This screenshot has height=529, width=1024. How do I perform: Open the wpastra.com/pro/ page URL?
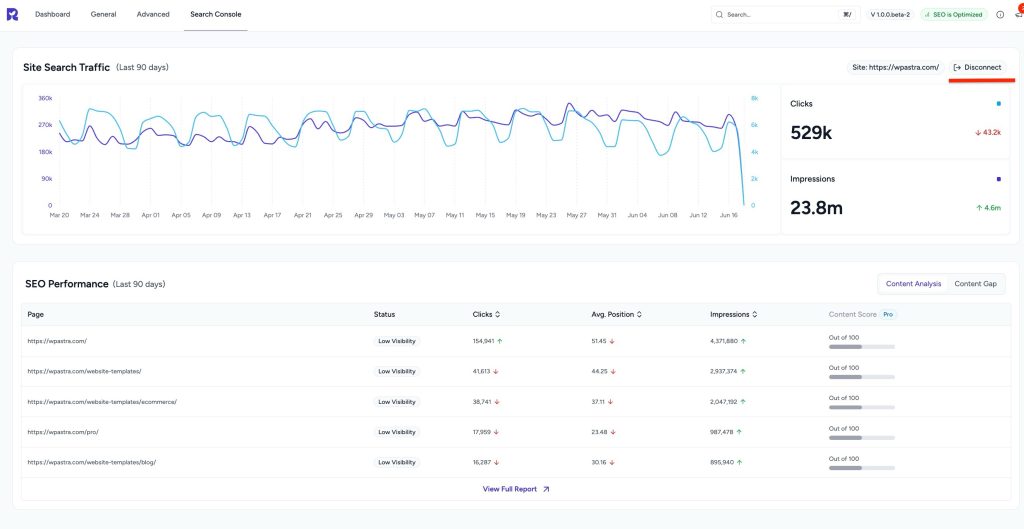[63, 432]
